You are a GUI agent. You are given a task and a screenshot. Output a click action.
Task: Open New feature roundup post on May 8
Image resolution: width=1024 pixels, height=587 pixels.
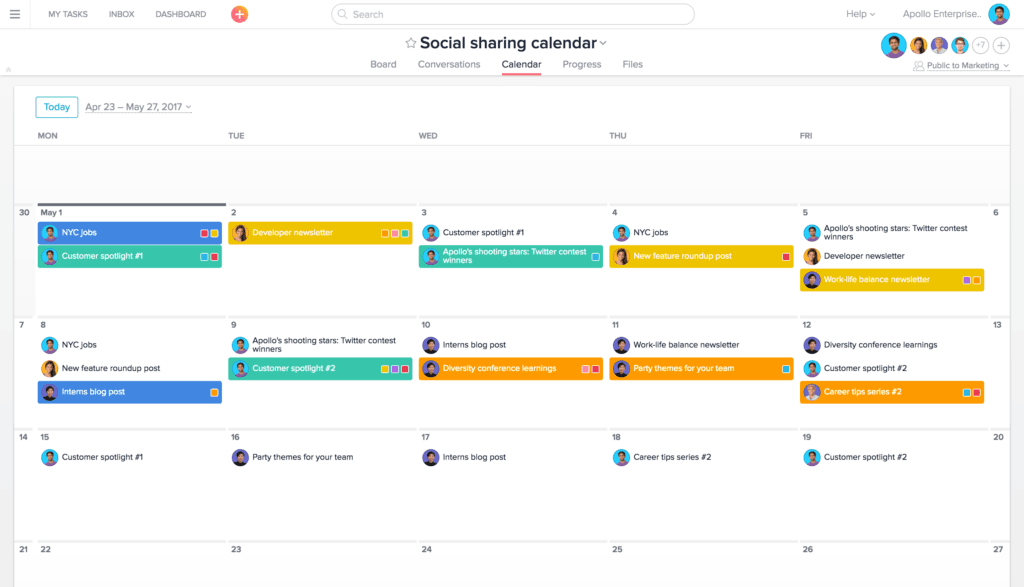point(130,369)
